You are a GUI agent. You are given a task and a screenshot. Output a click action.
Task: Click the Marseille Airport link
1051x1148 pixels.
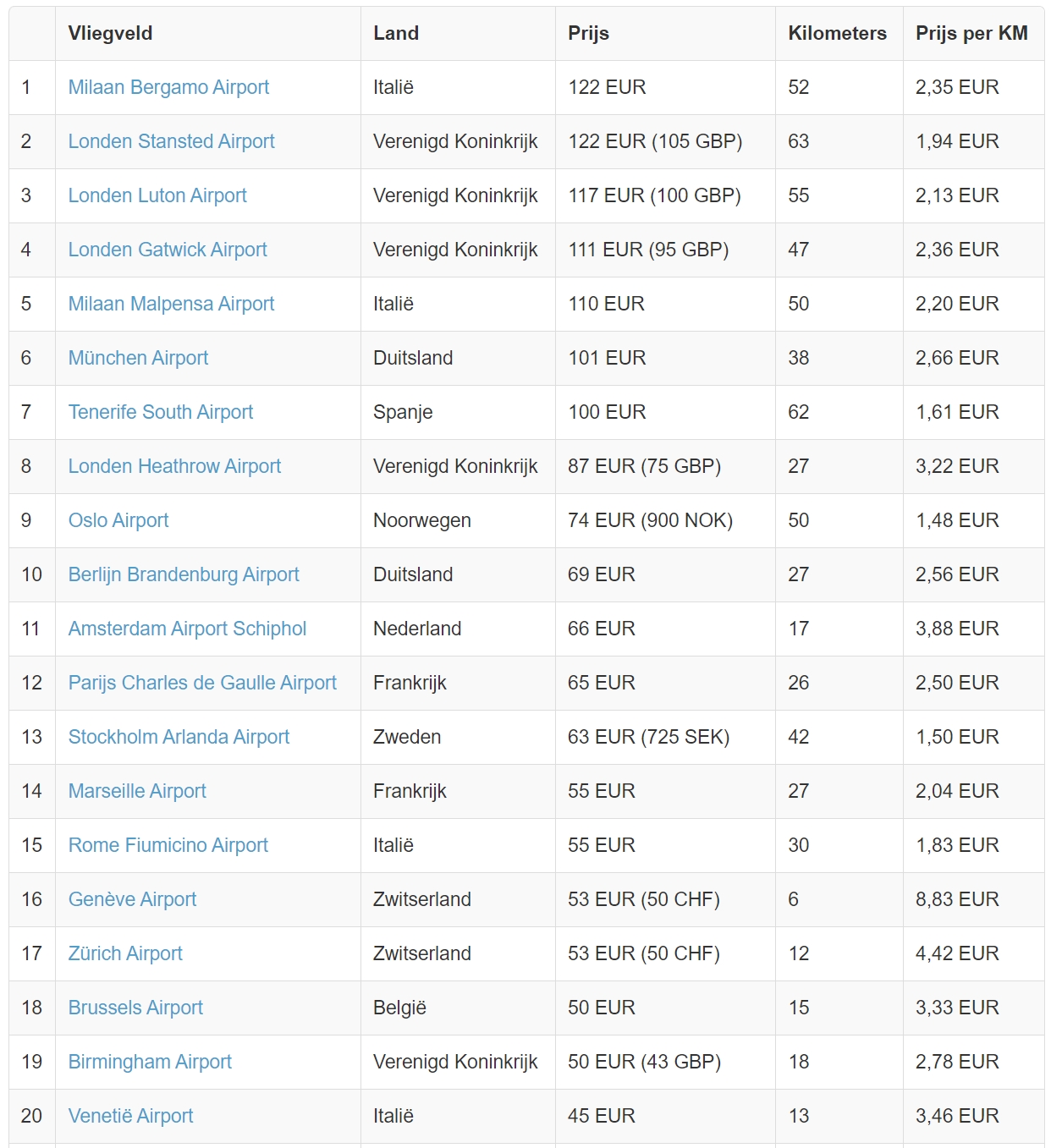(x=137, y=791)
